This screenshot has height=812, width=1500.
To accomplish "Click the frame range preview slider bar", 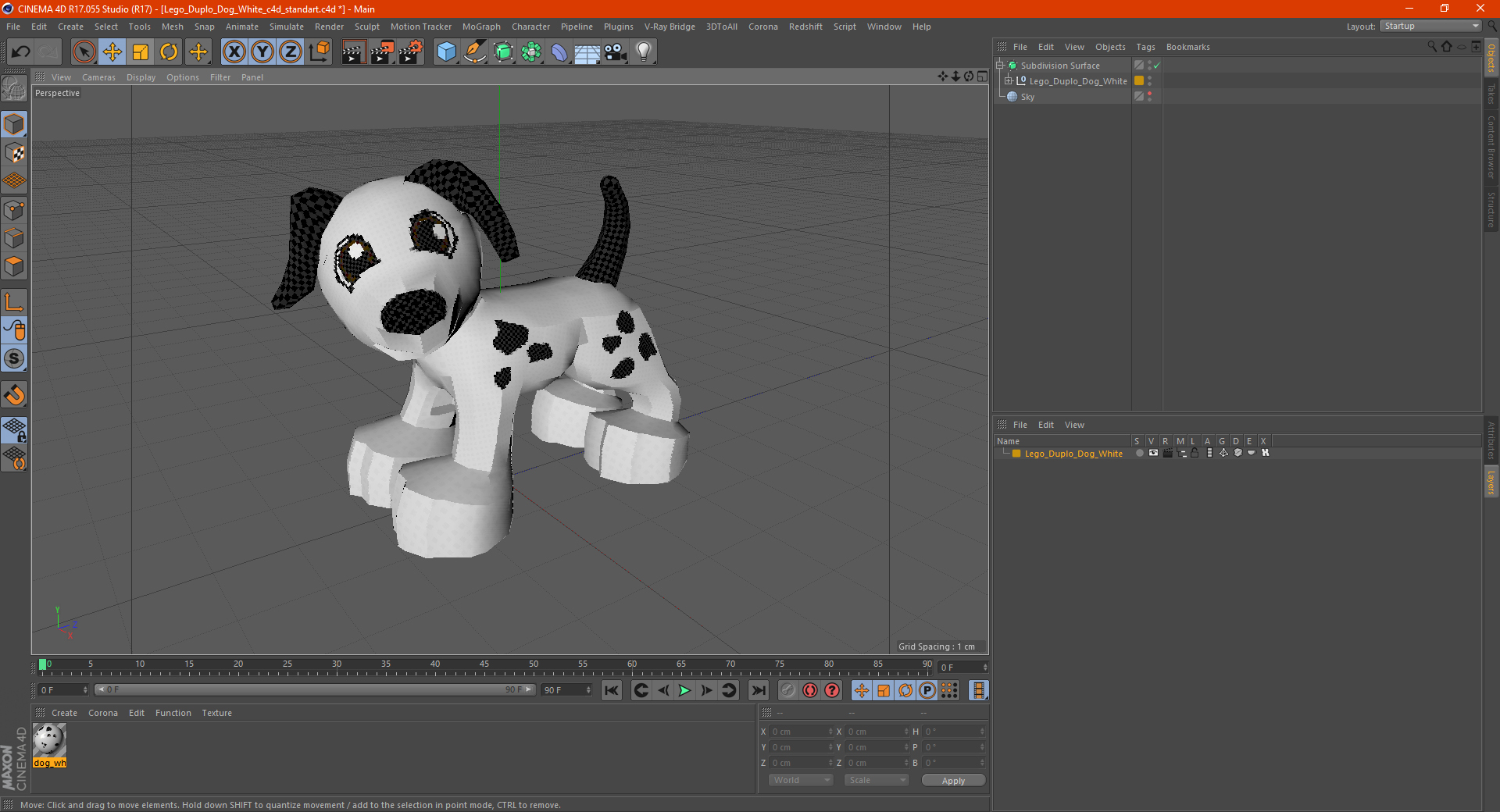I will pos(315,689).
